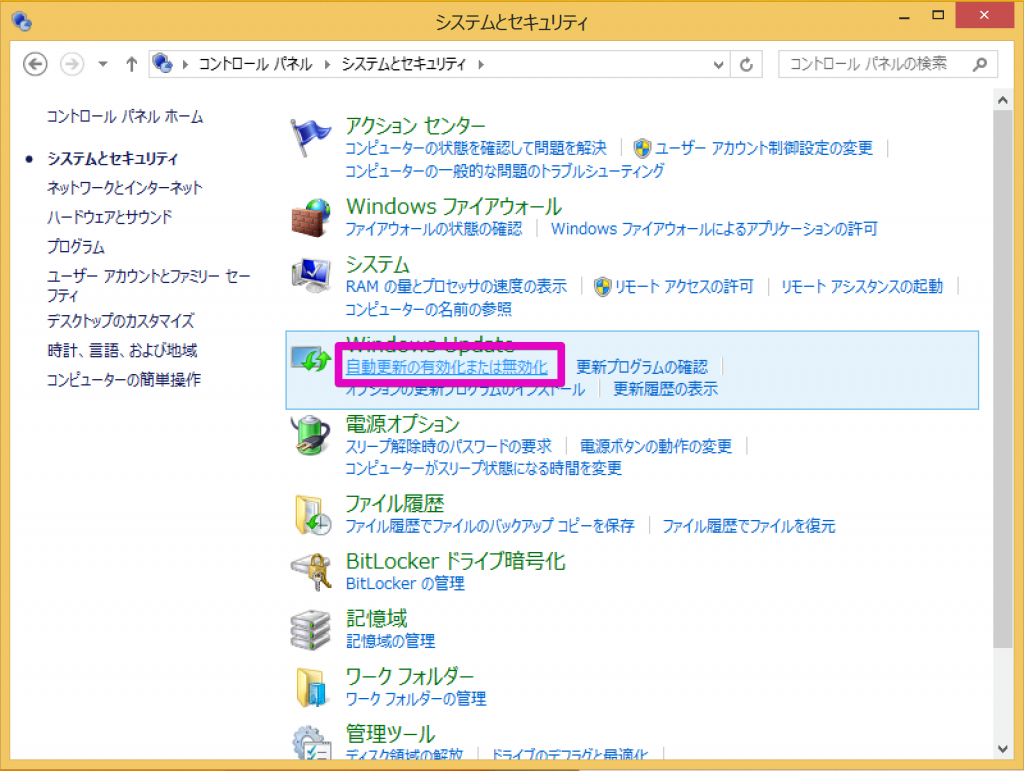
Task: Go back with the back arrow button
Action: [x=35, y=64]
